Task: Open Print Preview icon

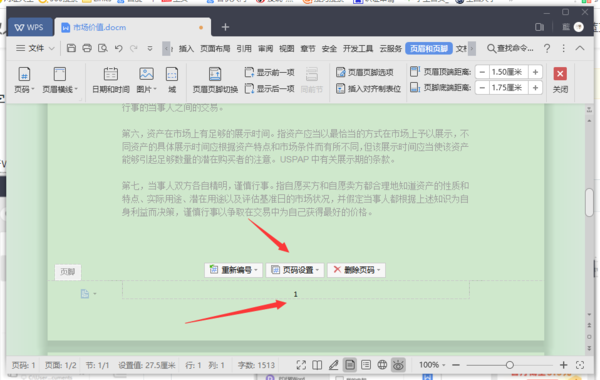Action: (x=103, y=48)
